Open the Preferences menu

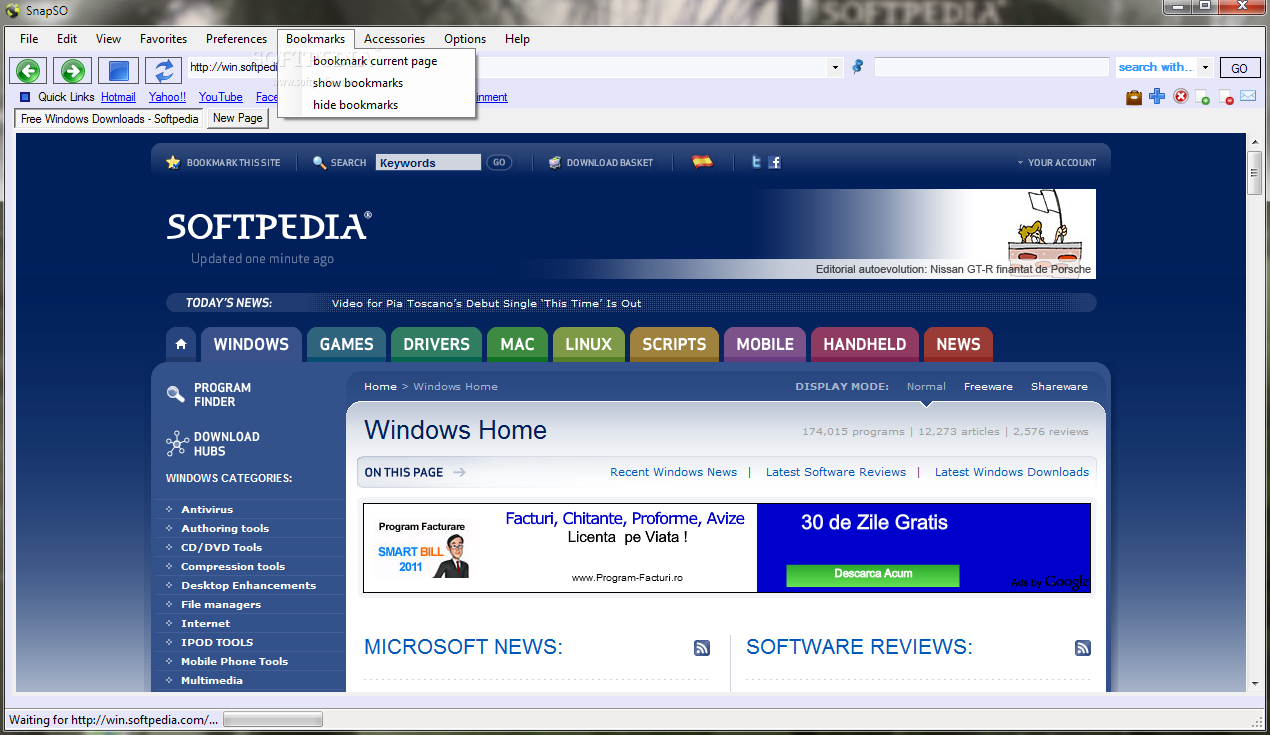pos(236,39)
